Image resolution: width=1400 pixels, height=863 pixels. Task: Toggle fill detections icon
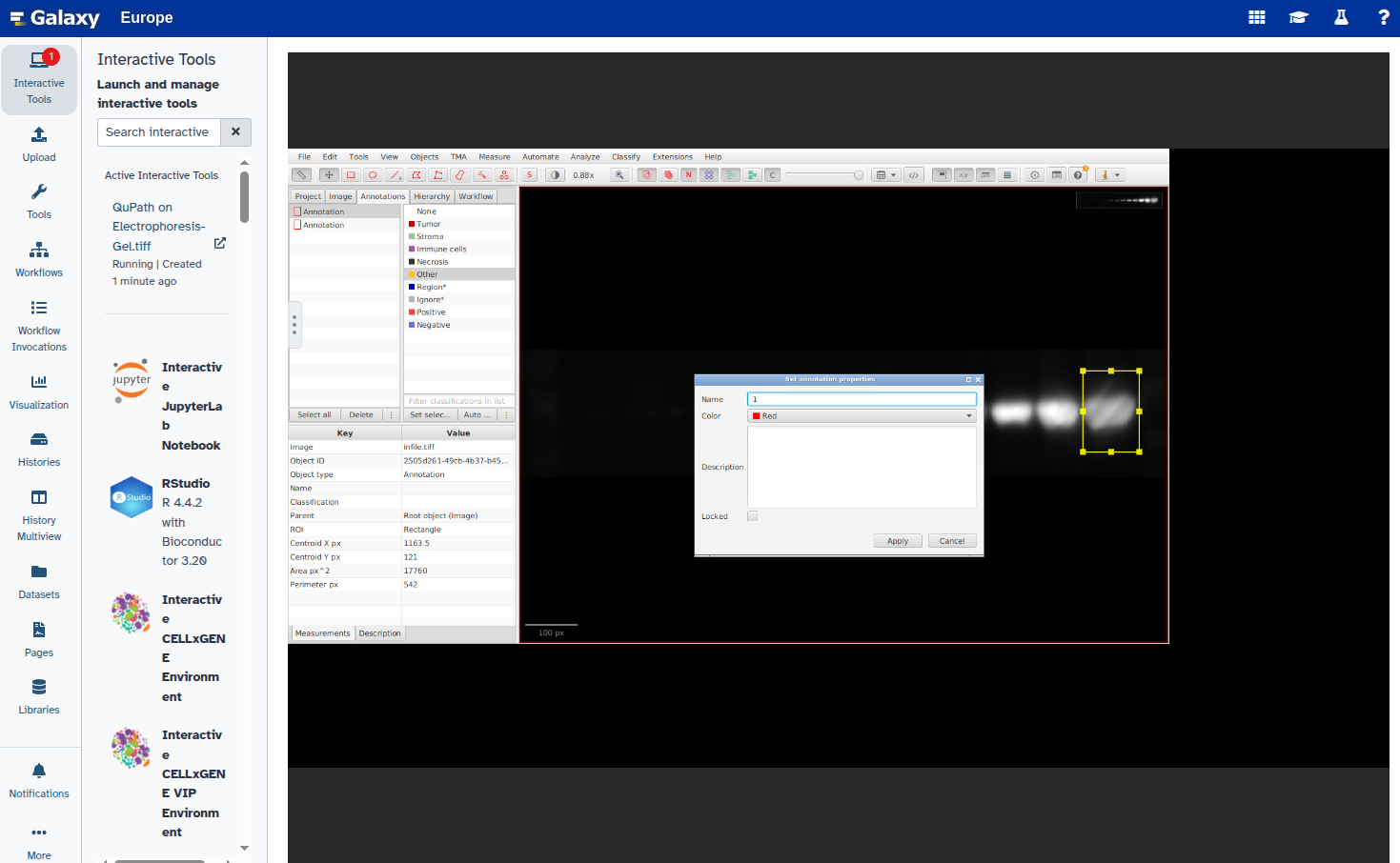click(751, 175)
